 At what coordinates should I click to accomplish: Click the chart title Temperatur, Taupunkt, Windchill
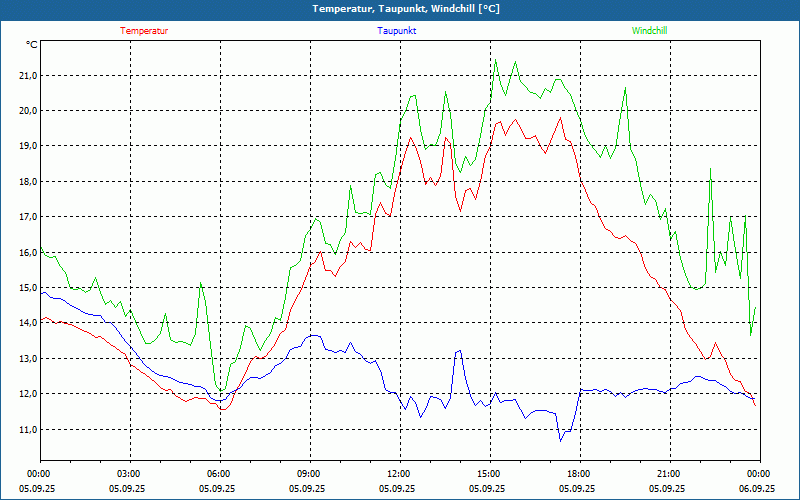click(x=406, y=9)
